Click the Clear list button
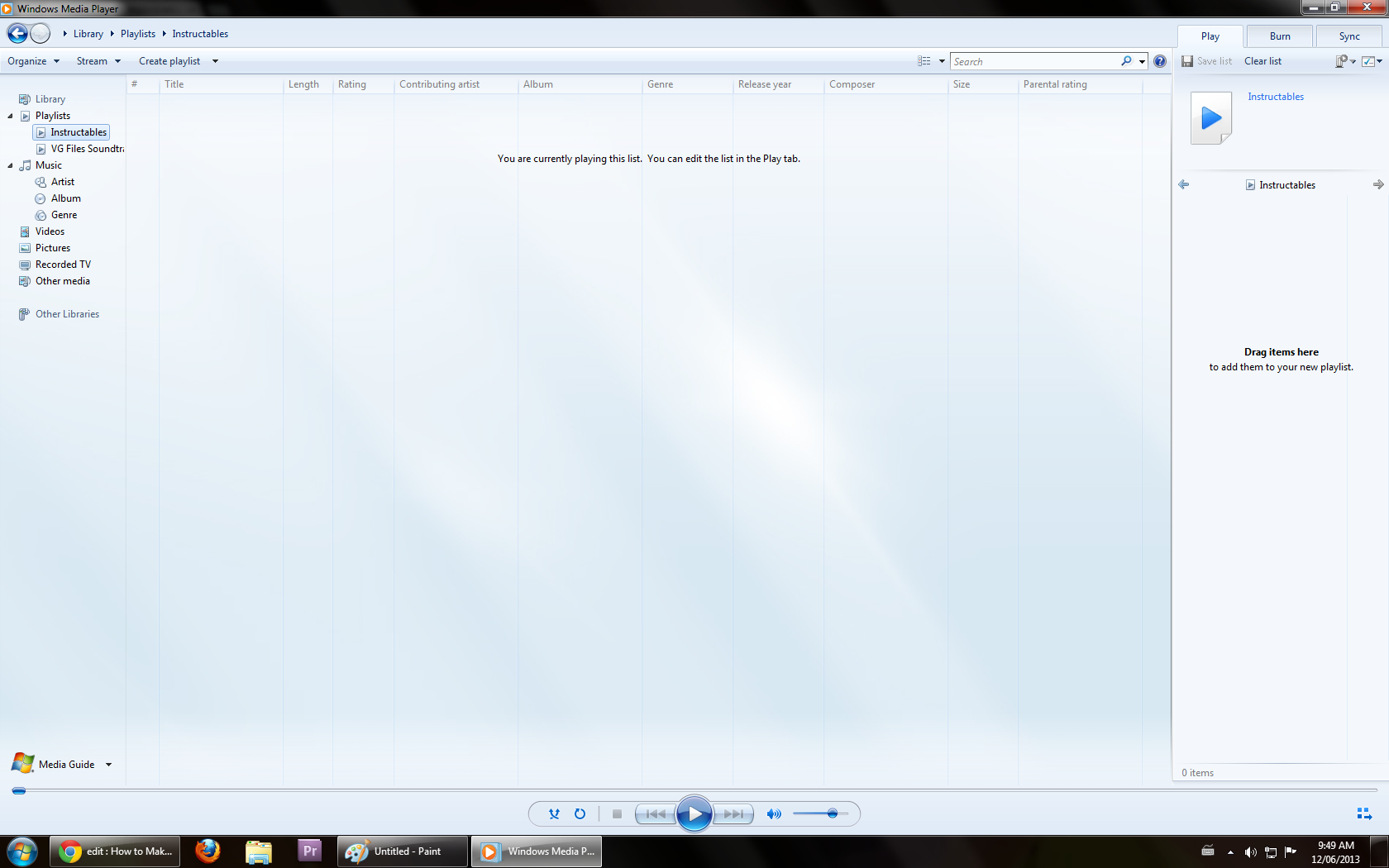 (x=1263, y=61)
